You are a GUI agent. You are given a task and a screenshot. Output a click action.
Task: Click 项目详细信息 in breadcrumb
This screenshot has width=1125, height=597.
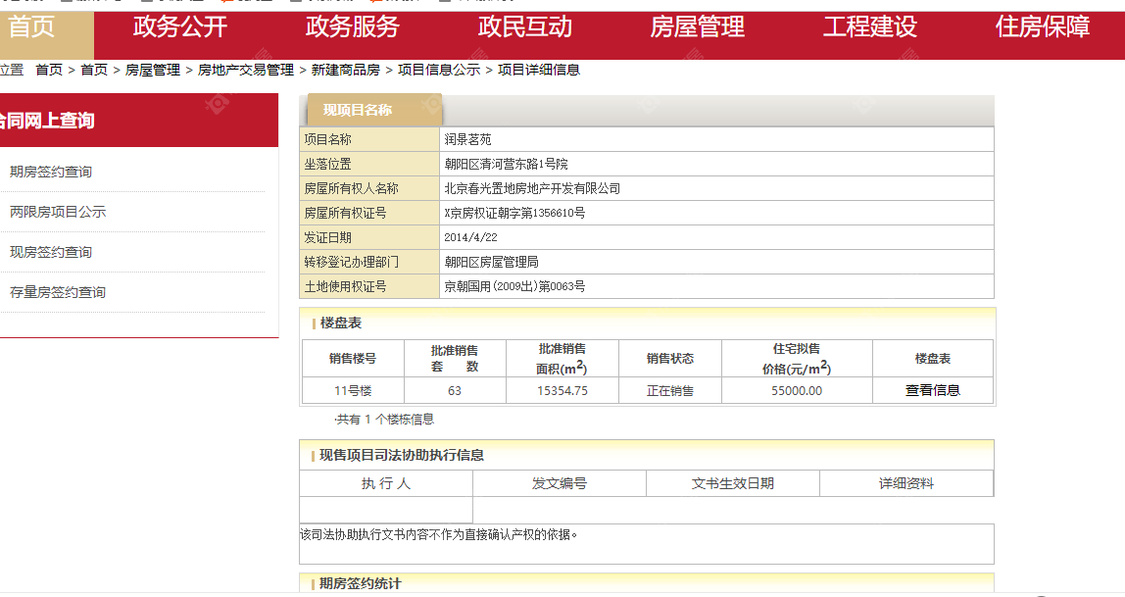pyautogui.click(x=539, y=70)
